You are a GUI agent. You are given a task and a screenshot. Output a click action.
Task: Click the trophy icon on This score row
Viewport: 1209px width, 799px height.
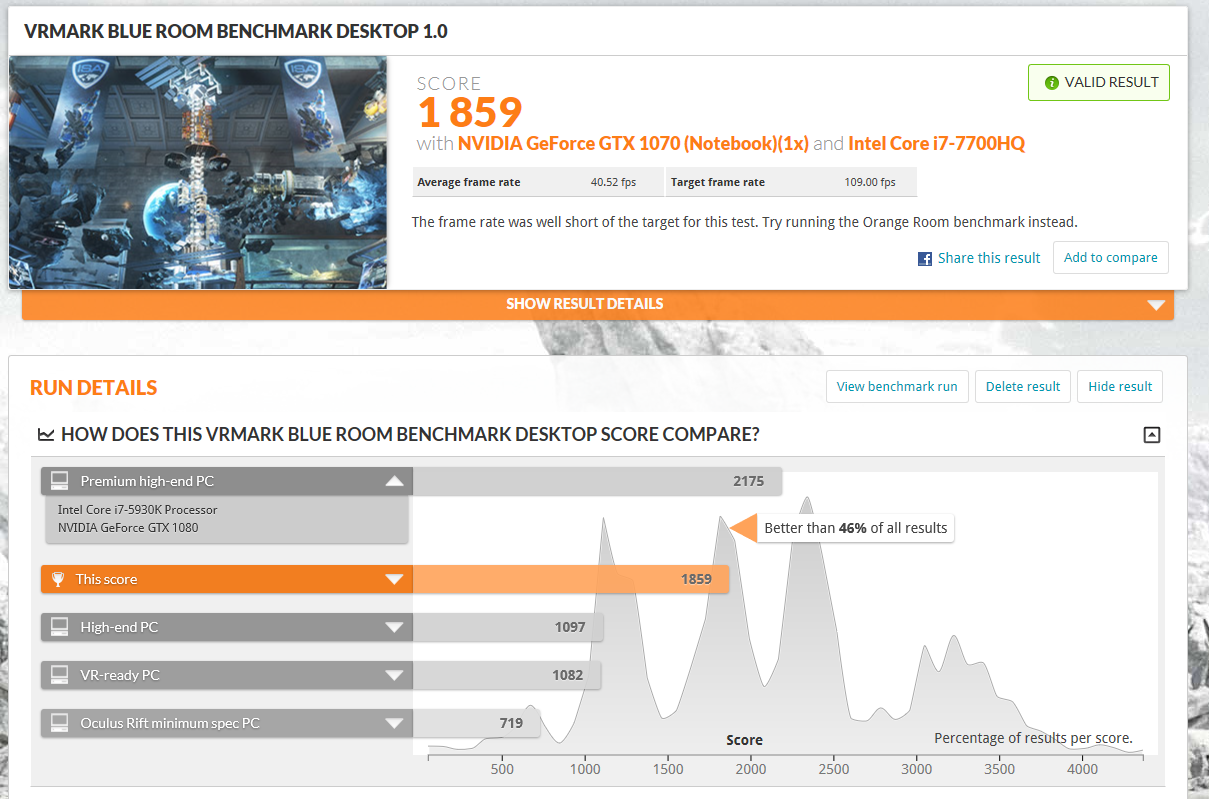tap(59, 579)
